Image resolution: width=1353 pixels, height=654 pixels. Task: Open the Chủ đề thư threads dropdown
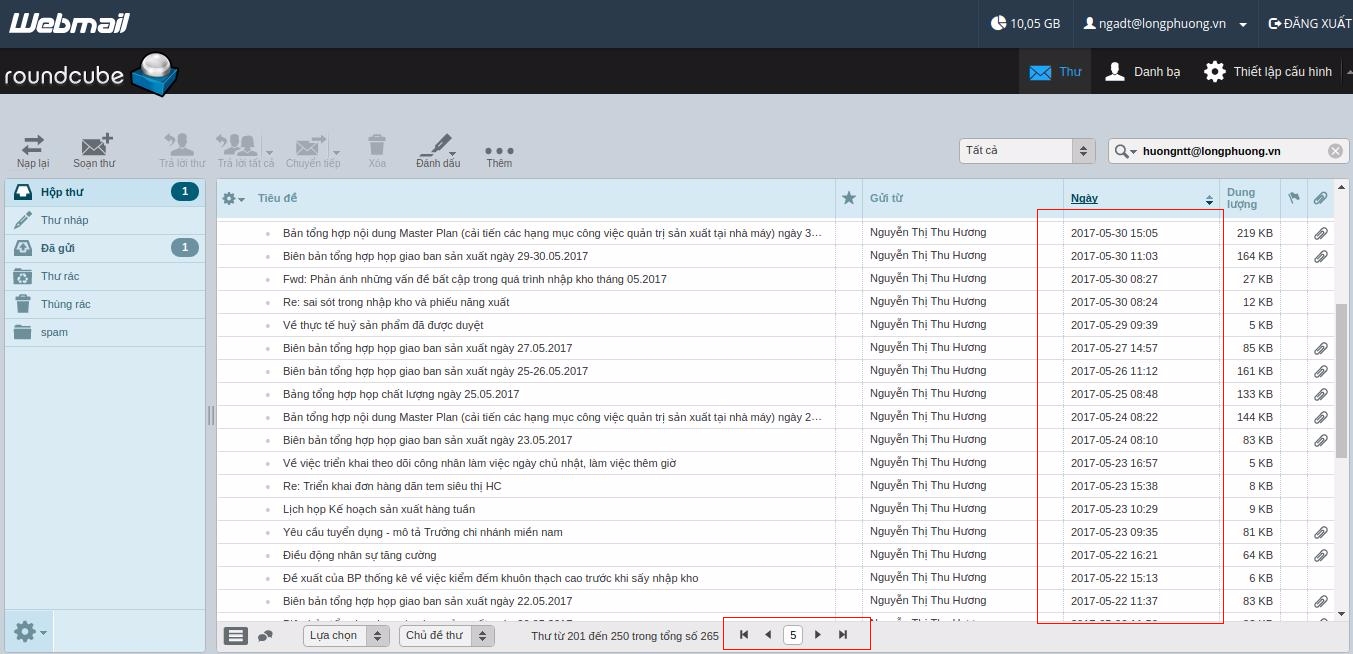[446, 636]
